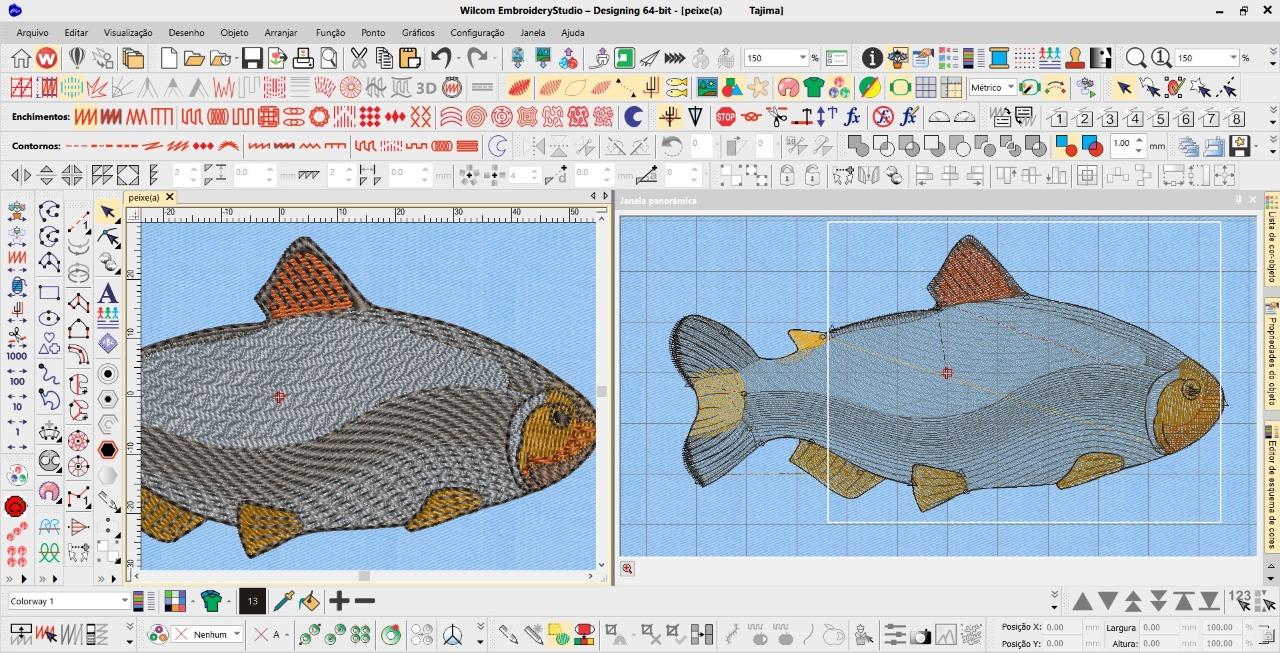Open the Configuração menu
Viewport: 1280px width, 653px height.
click(477, 33)
